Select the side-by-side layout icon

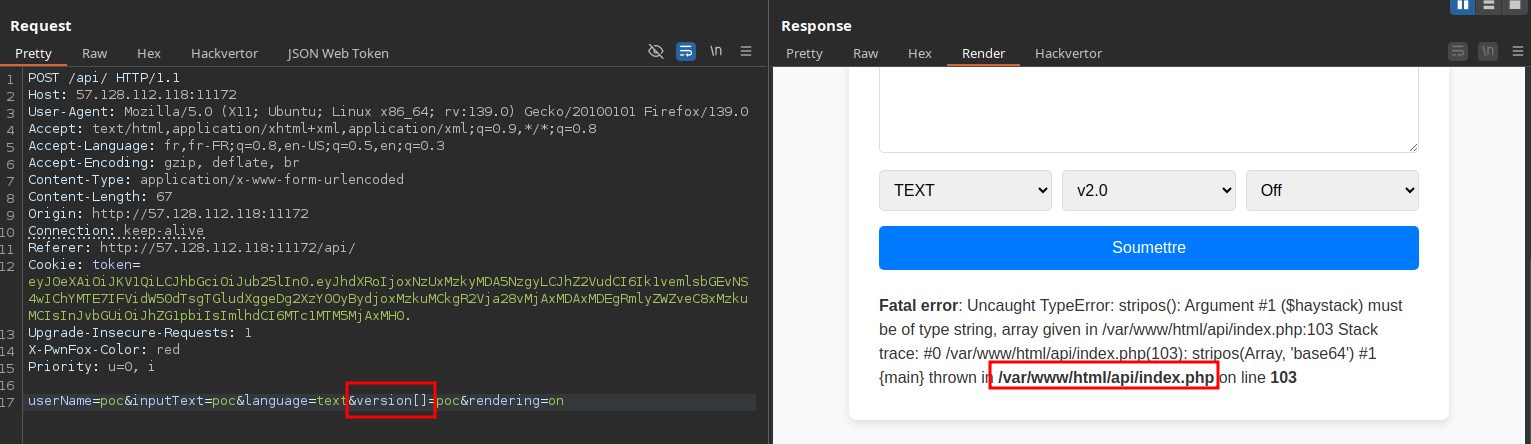click(x=1463, y=6)
